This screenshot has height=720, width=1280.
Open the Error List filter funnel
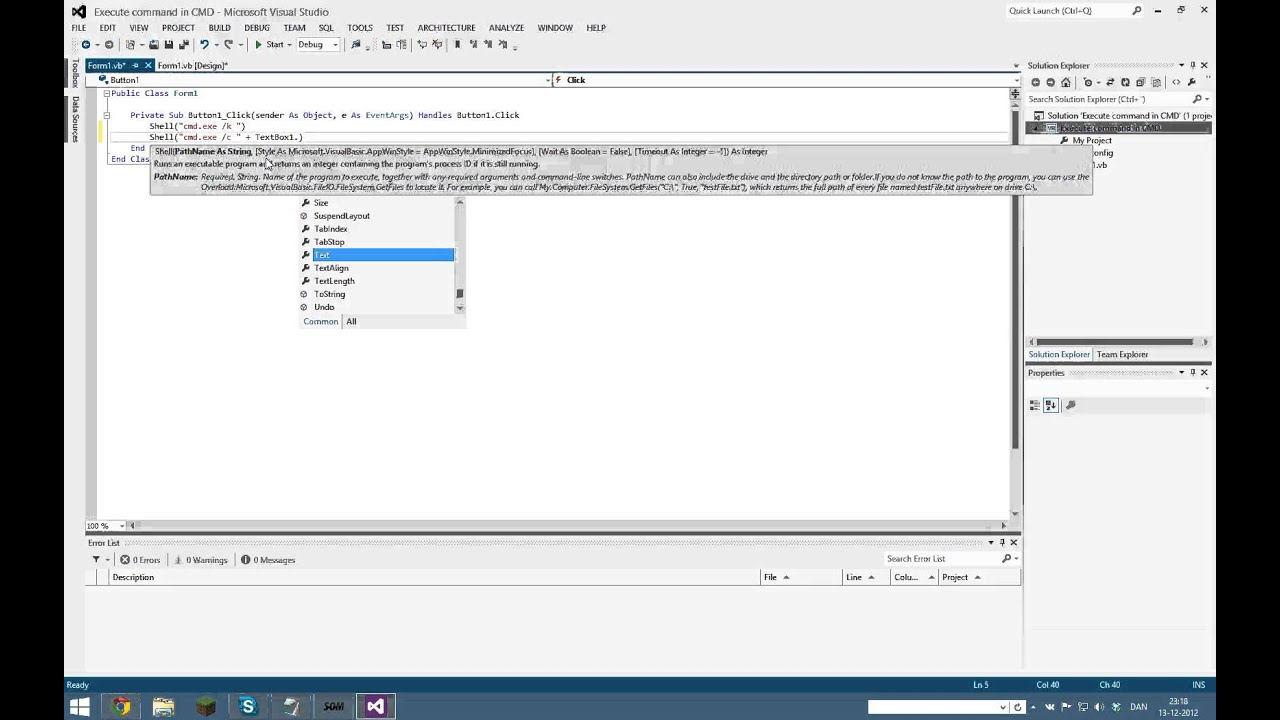click(97, 560)
